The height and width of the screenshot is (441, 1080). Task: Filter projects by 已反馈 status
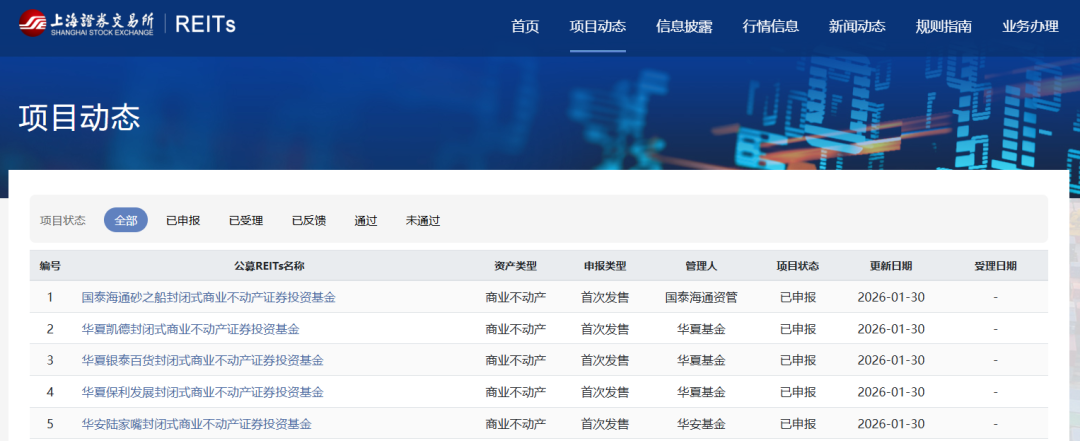(309, 220)
